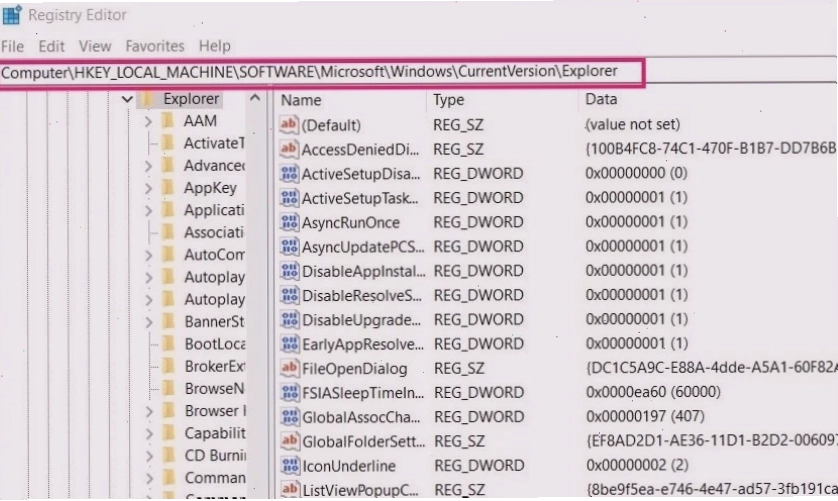Select the BrowseNewProcess tree key
This screenshot has height=501, width=838.
coord(214,389)
